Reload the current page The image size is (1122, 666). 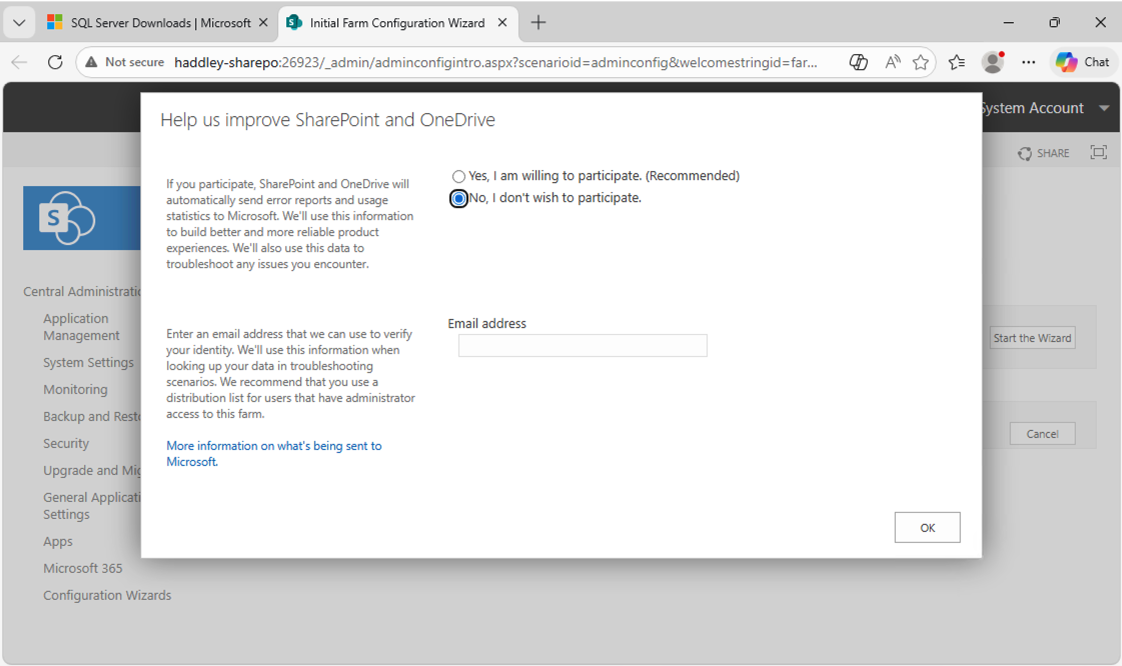coord(55,62)
